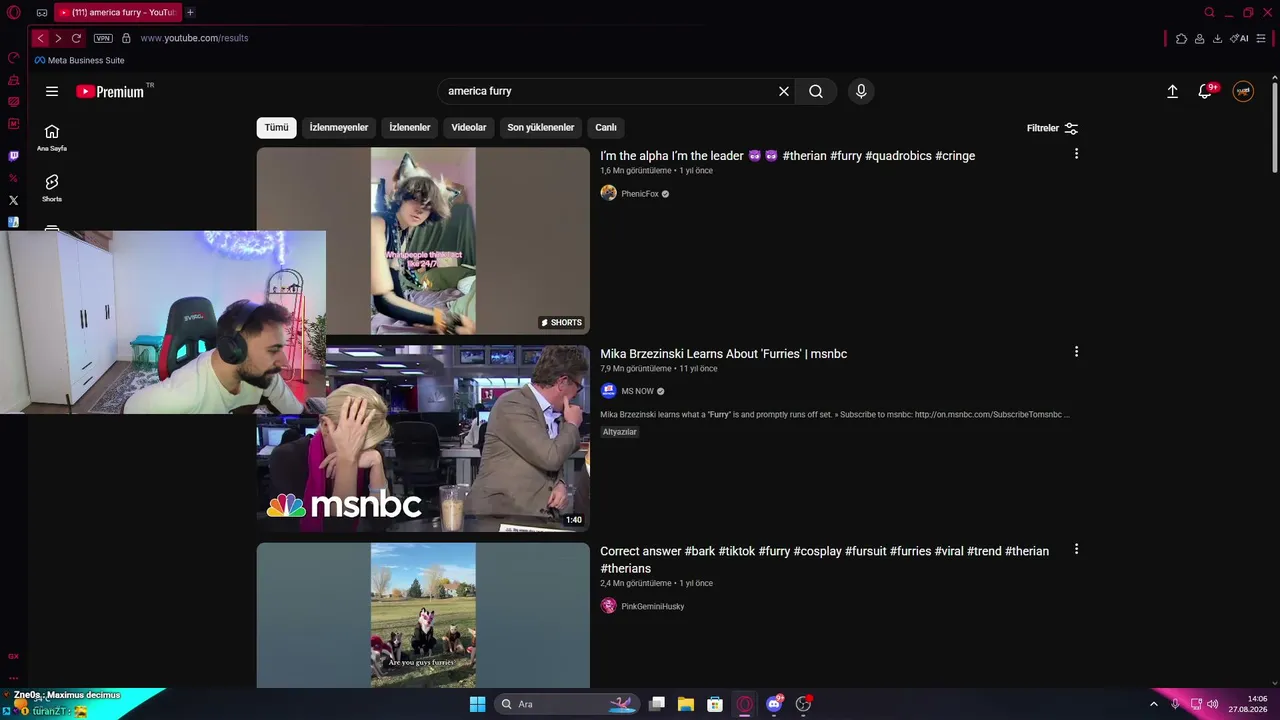Start voice search with microphone
Screen dimensions: 1280x720
[861, 91]
